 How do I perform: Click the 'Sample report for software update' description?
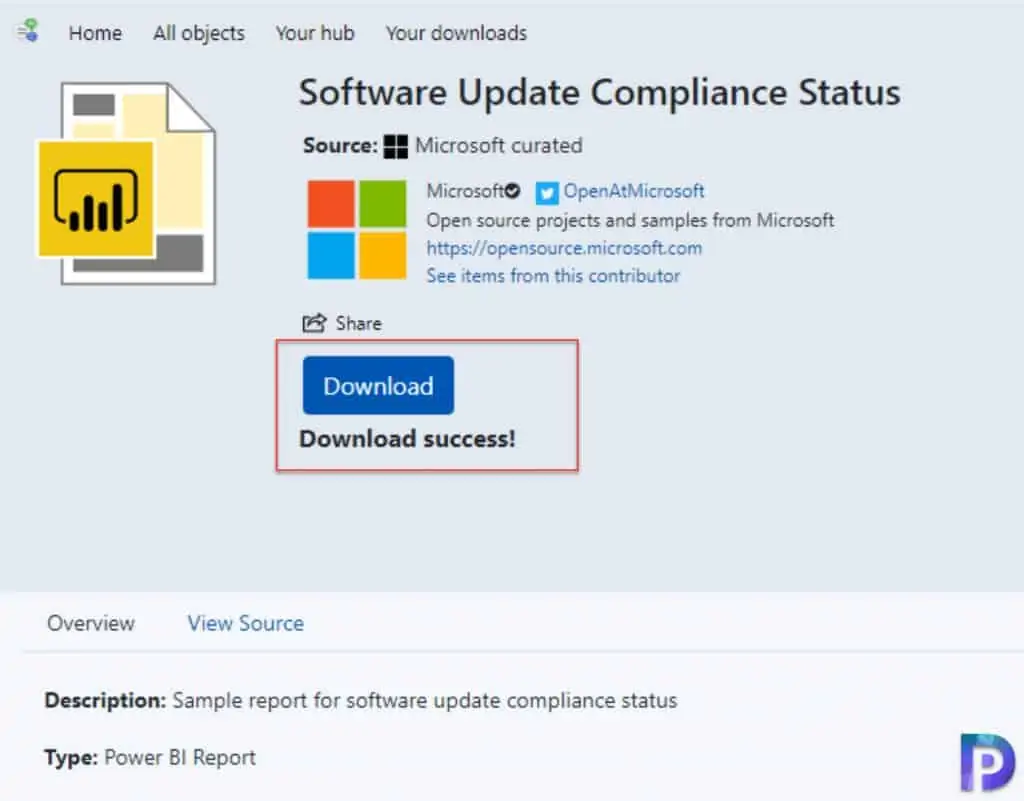424,700
